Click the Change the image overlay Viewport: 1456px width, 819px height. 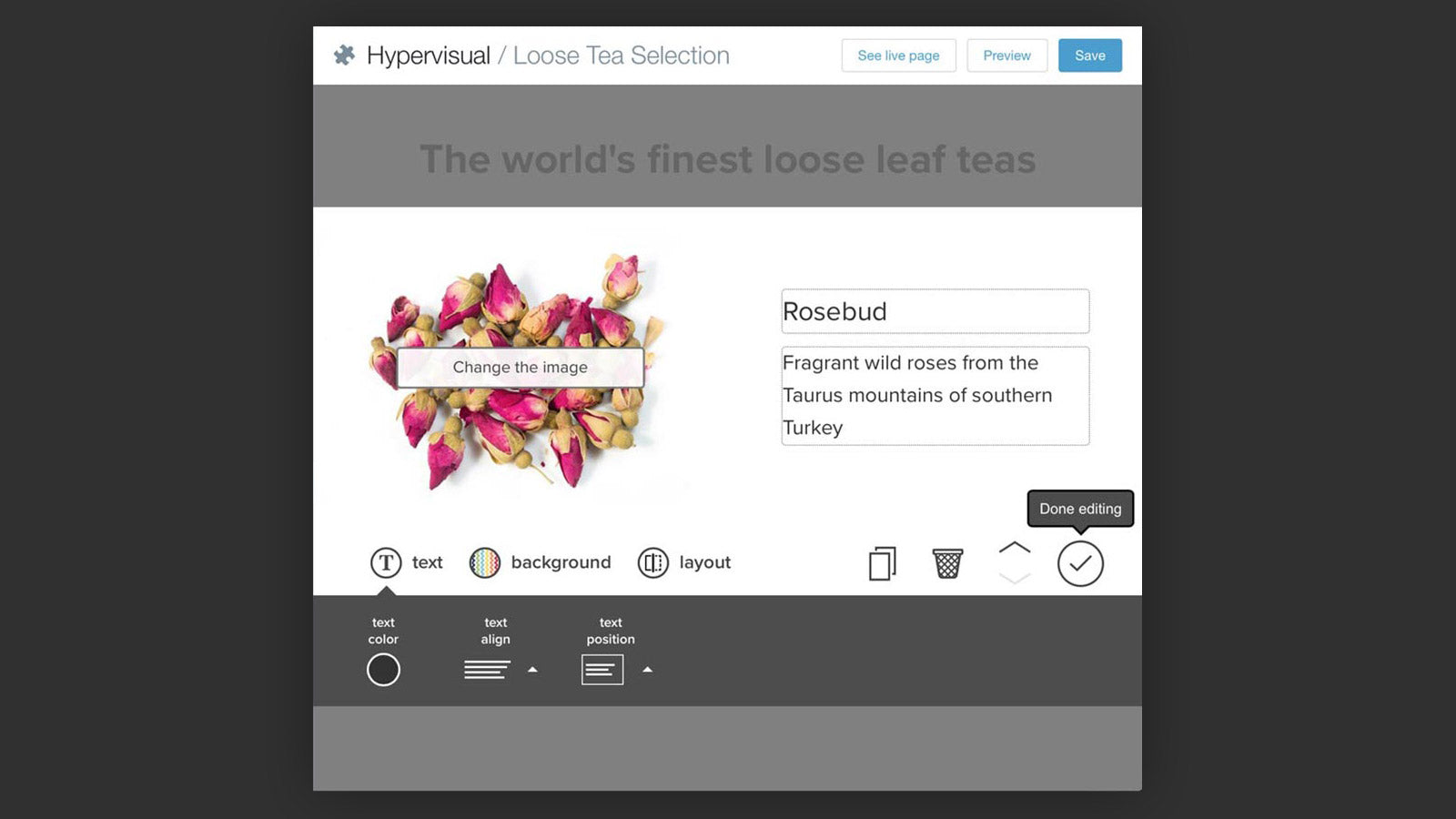[521, 367]
